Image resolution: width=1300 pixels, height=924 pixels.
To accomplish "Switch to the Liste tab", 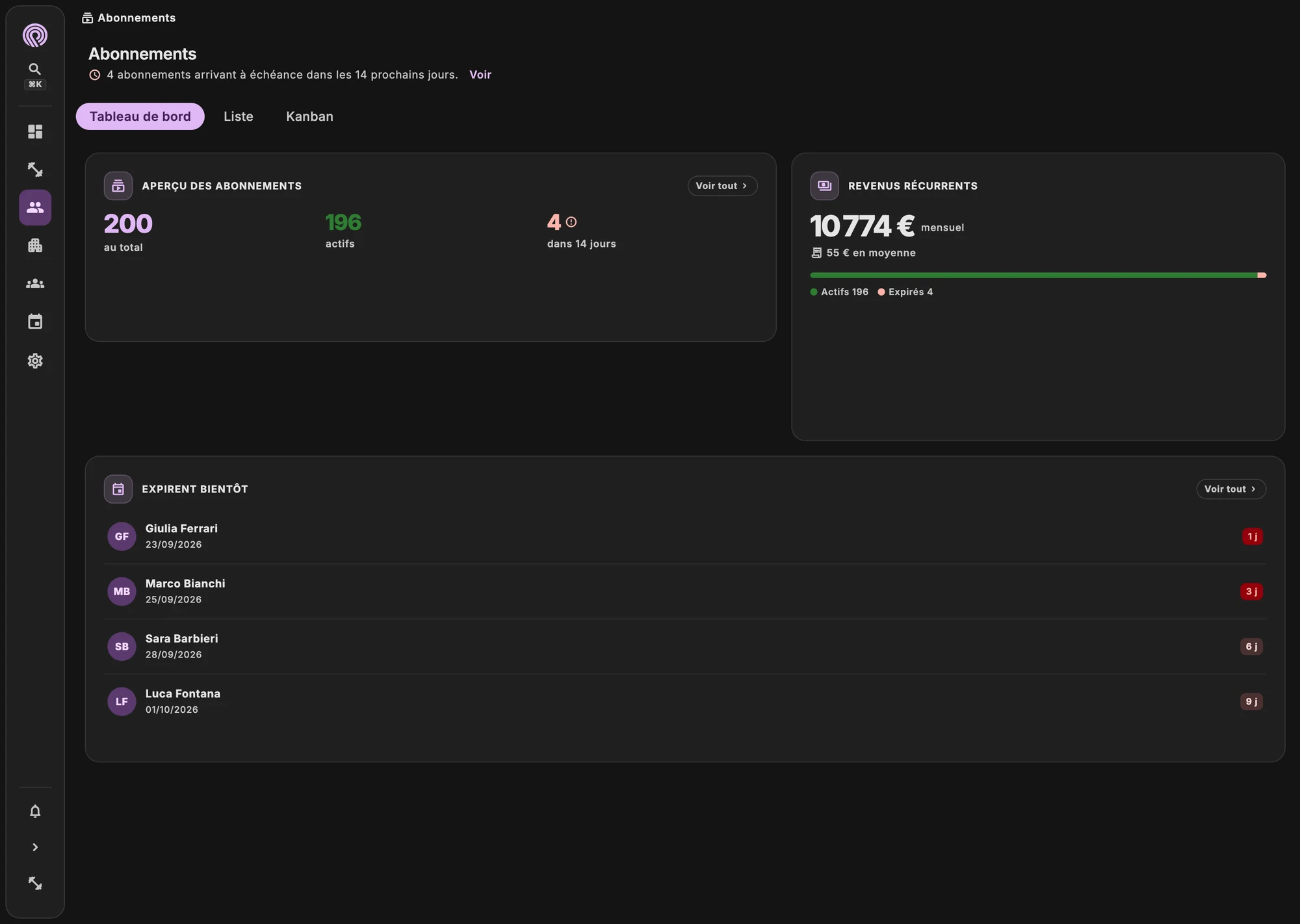I will tap(239, 116).
